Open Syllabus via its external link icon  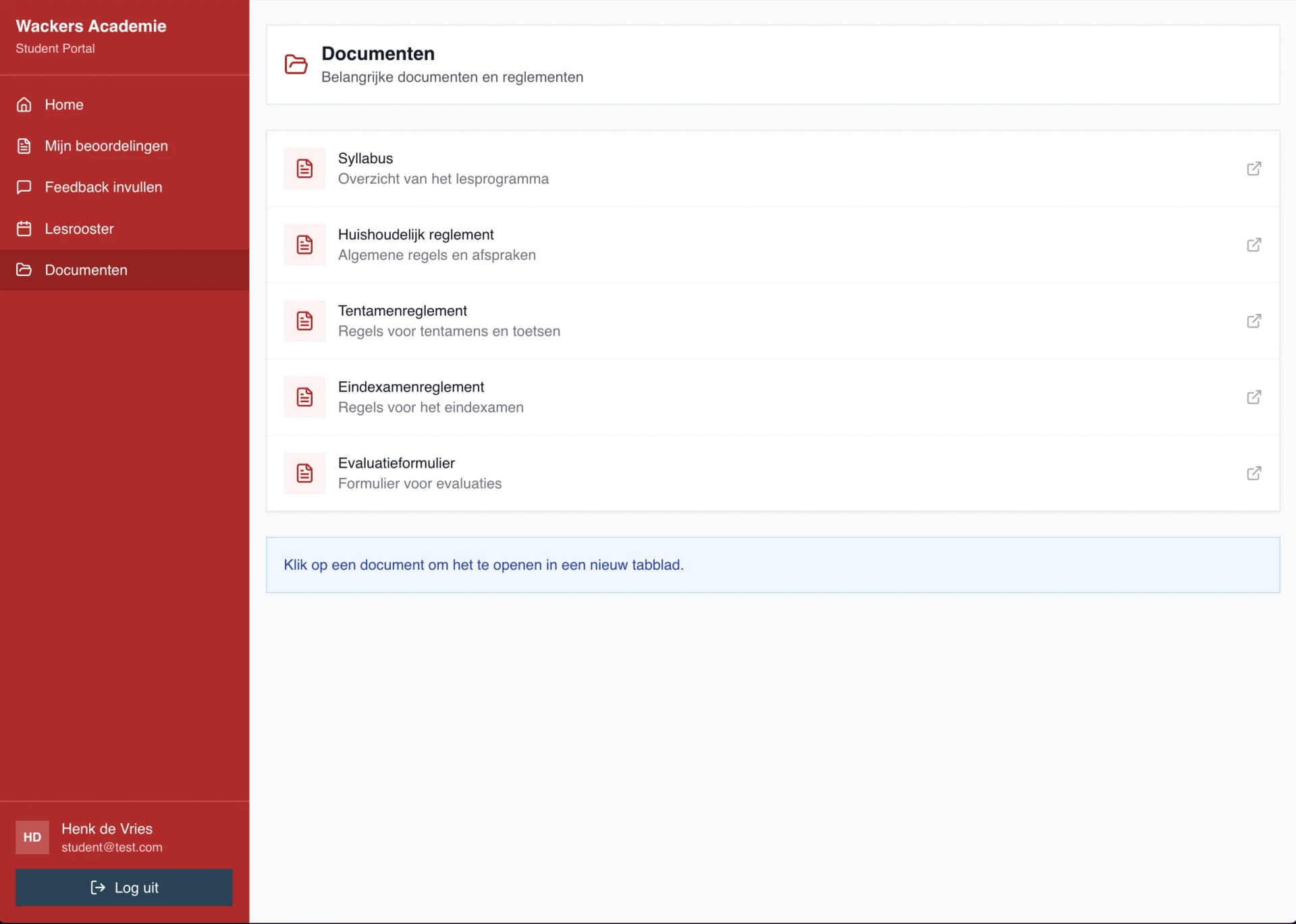tap(1254, 169)
